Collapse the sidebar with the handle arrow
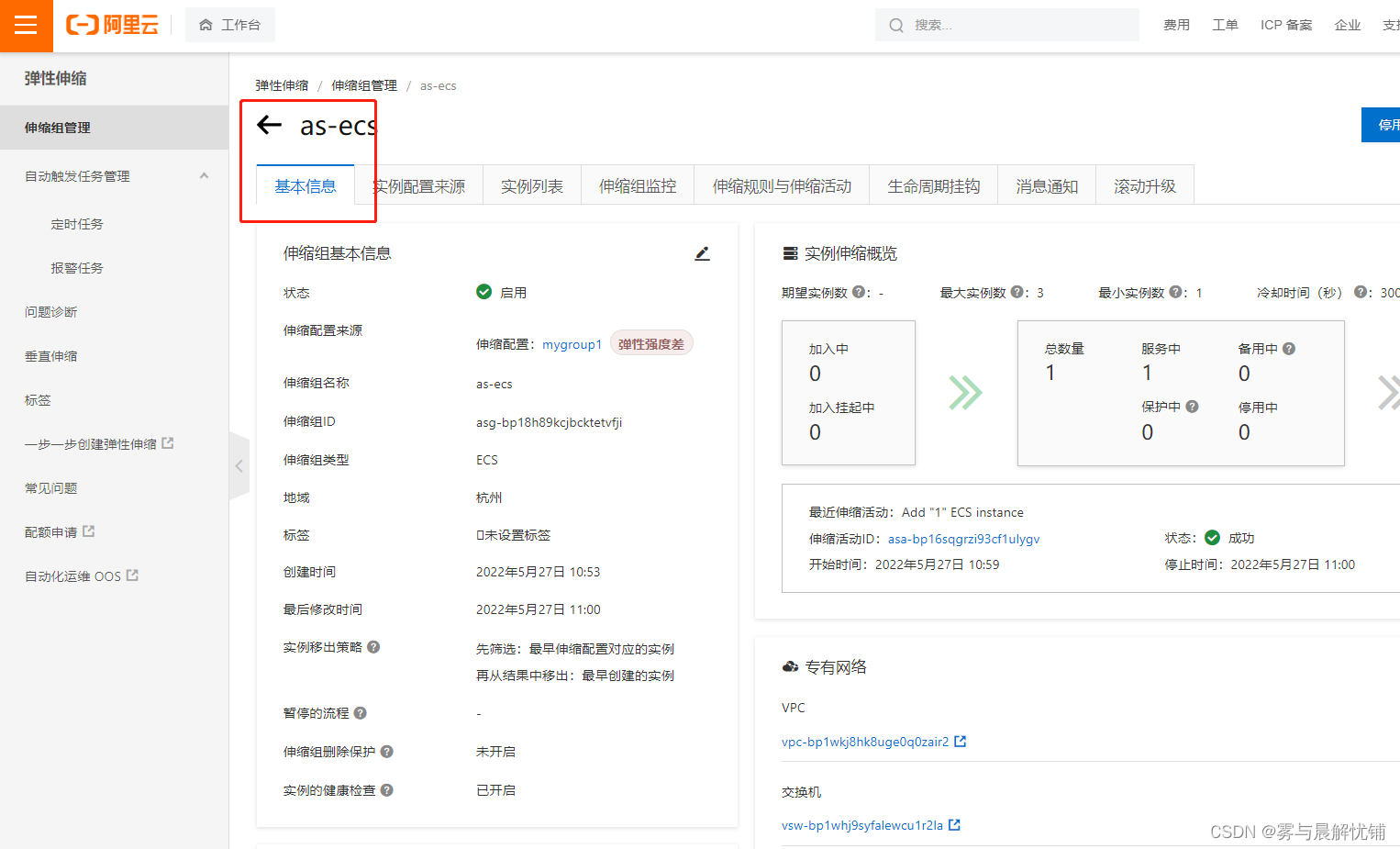The height and width of the screenshot is (849, 1400). (x=239, y=465)
